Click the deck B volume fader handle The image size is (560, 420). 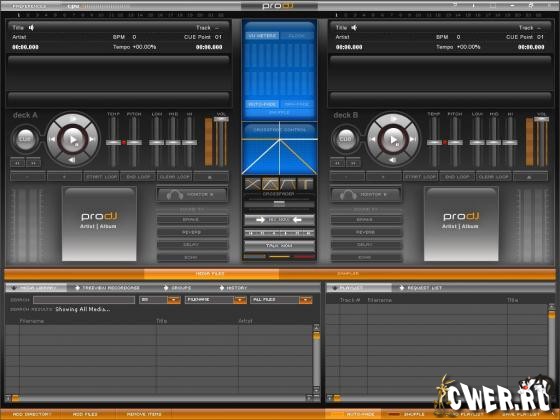[541, 119]
